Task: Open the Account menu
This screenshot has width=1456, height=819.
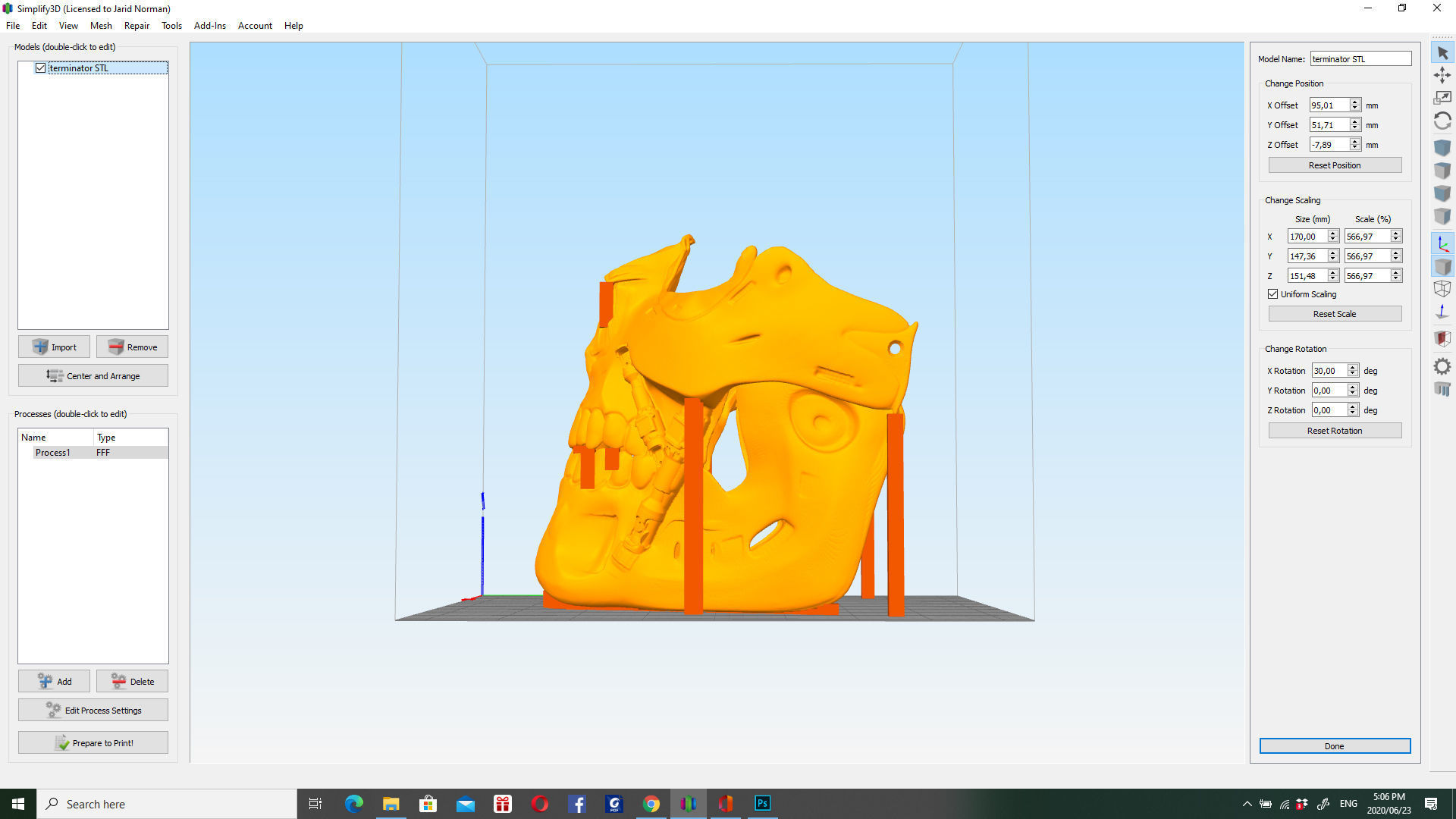Action: tap(255, 26)
